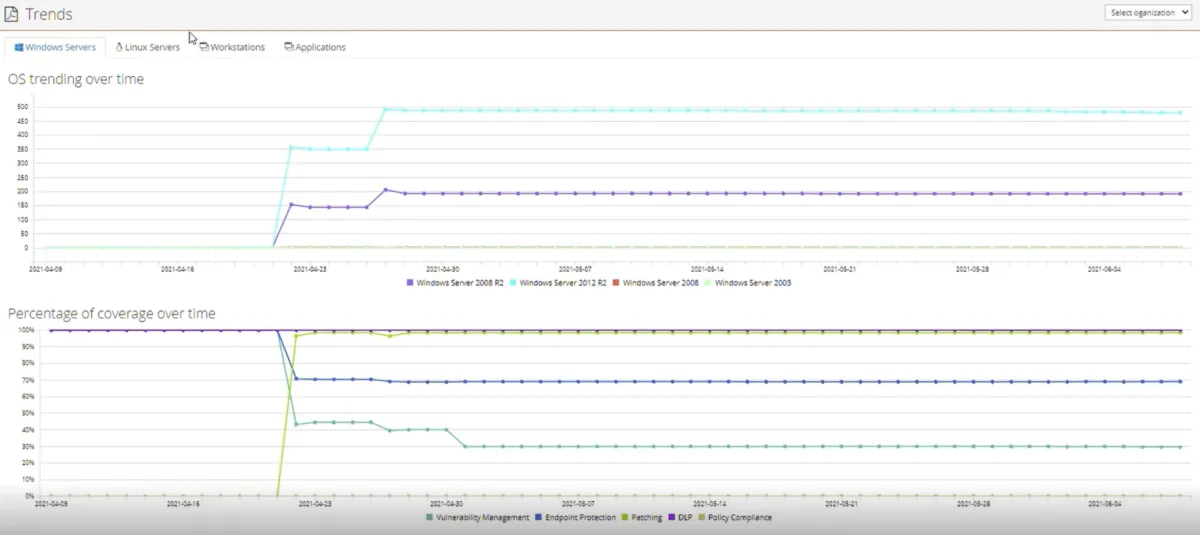Click the monitor icon on Workstations tab
Screen dimensions: 1200x535
click(x=204, y=46)
